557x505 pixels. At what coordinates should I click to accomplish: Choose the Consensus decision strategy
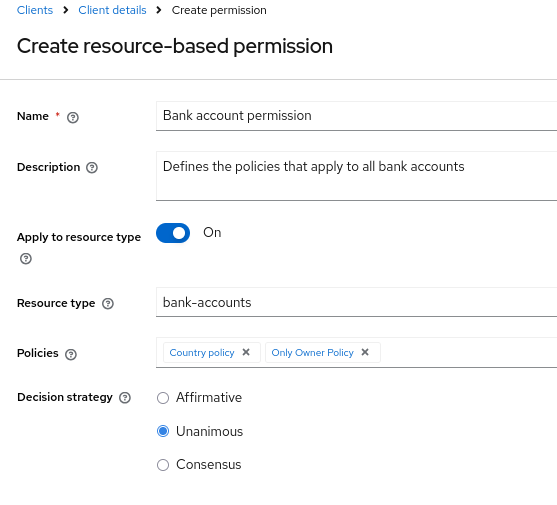(163, 465)
